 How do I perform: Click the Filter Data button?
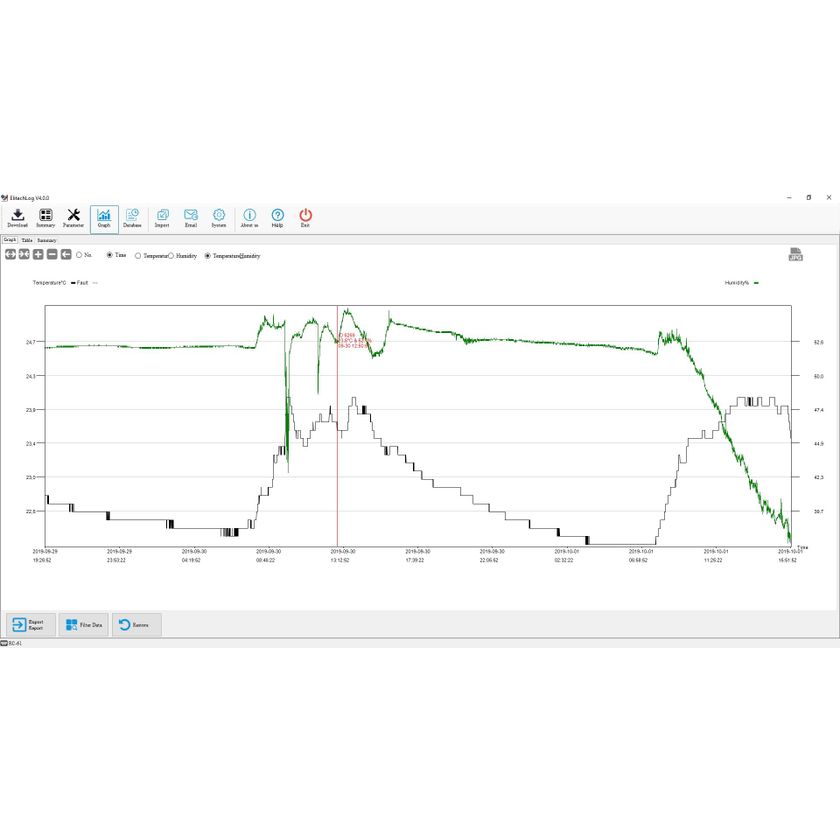tap(83, 625)
